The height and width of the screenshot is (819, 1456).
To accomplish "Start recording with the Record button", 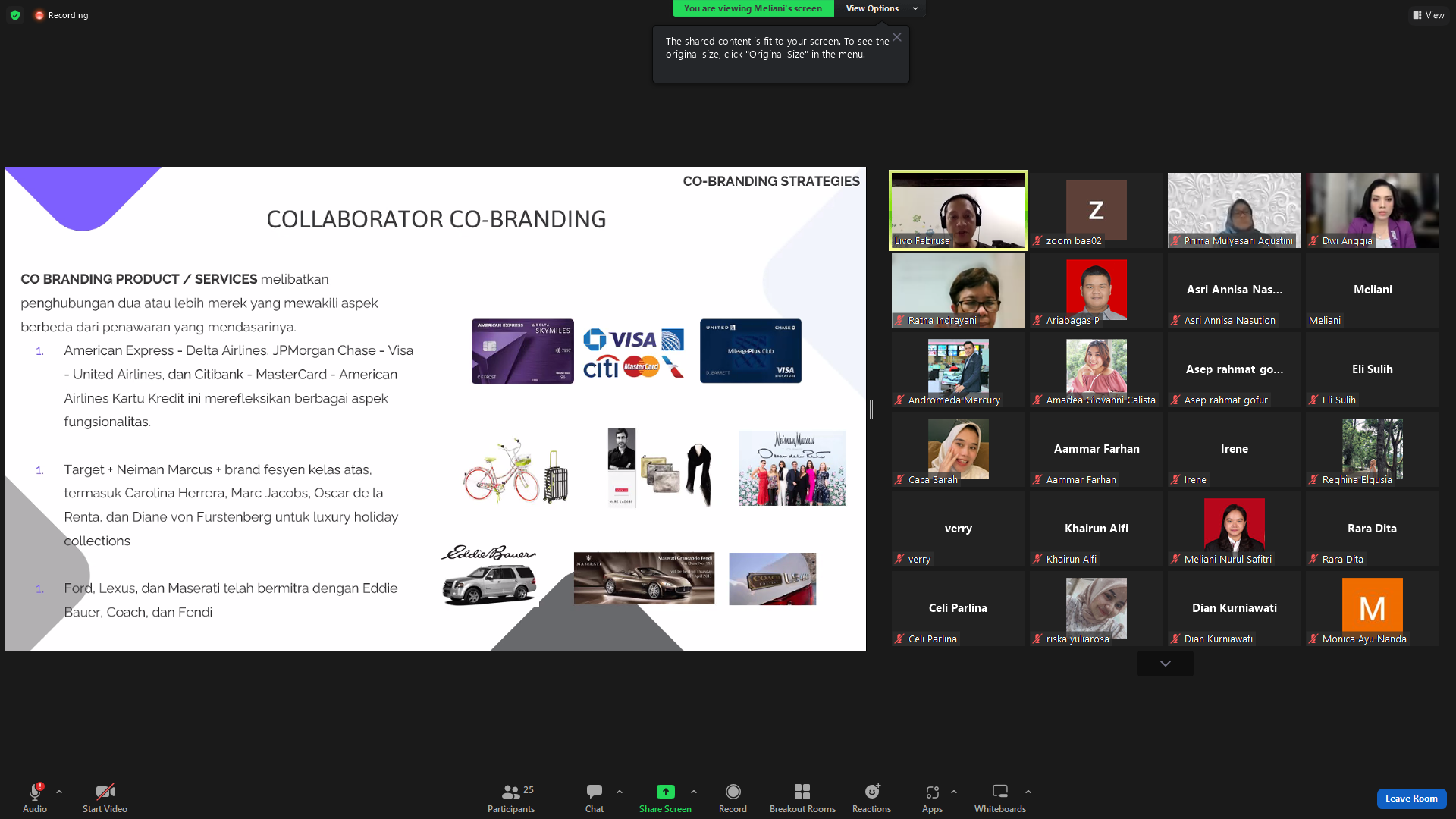I will (733, 798).
